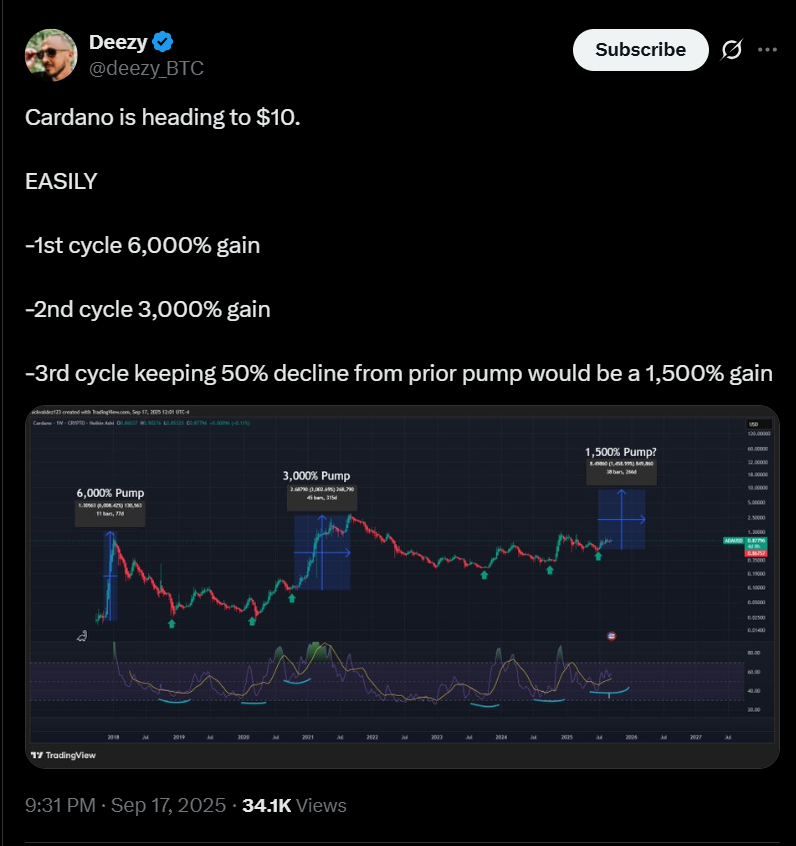Click Deezy's blue verified badge
796x846 pixels.
(x=162, y=42)
